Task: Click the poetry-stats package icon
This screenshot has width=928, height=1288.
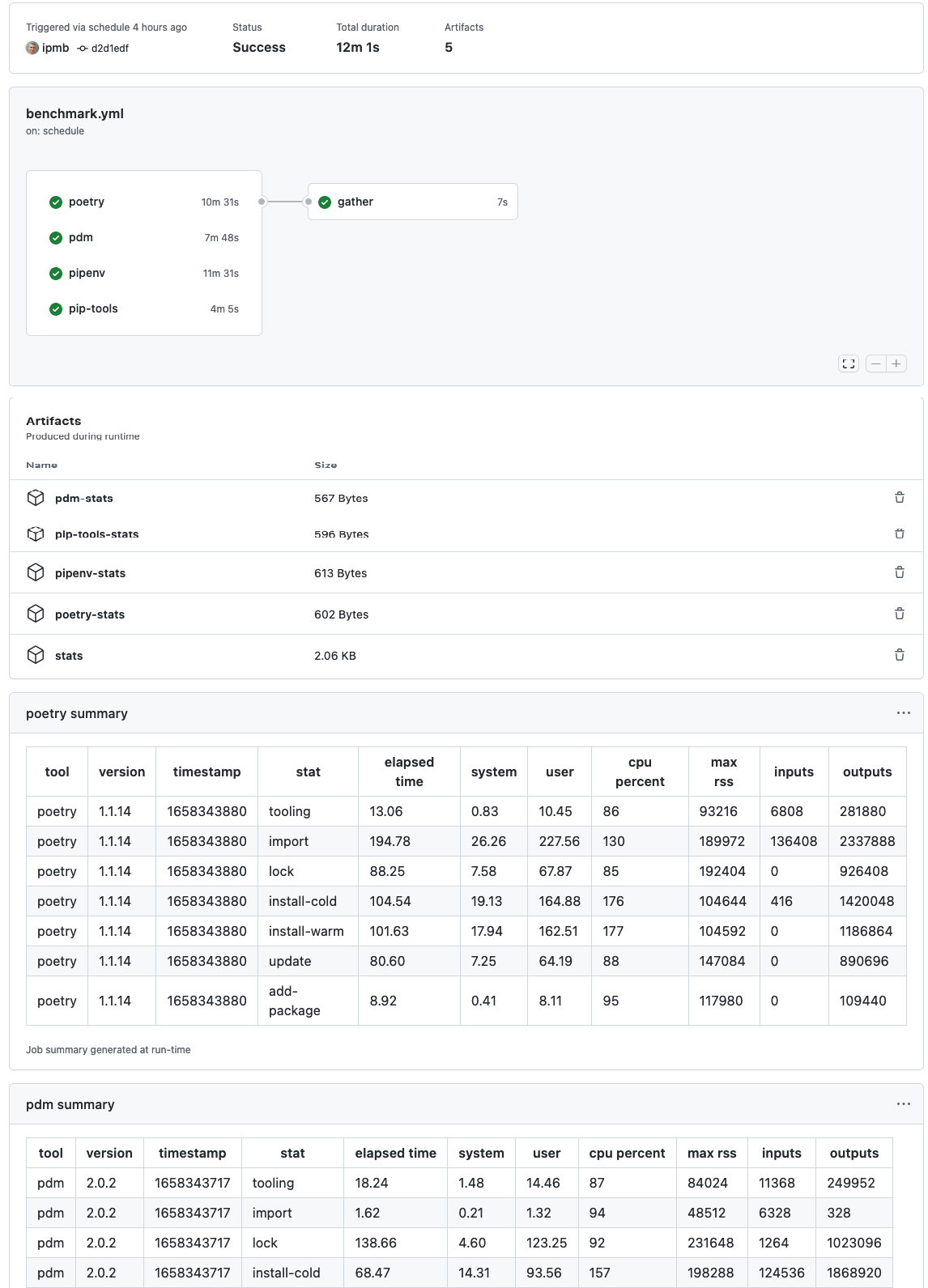Action: tap(36, 614)
